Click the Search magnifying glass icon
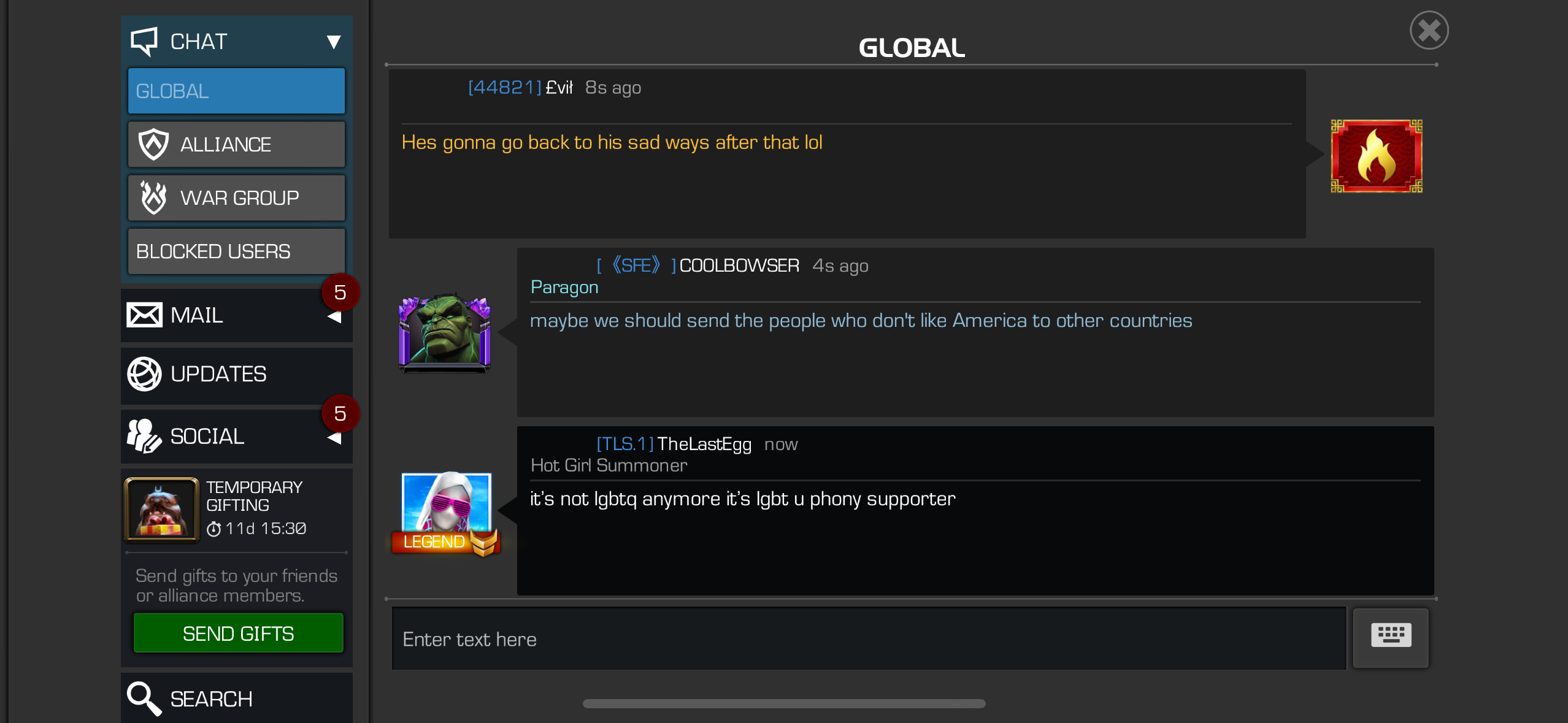The height and width of the screenshot is (723, 1568). pyautogui.click(x=144, y=698)
